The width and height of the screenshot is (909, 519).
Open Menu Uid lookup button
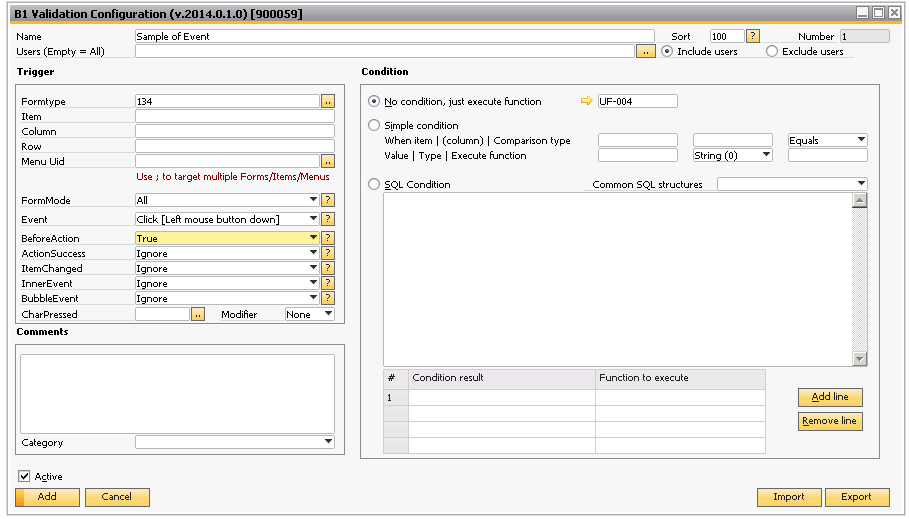[x=328, y=161]
